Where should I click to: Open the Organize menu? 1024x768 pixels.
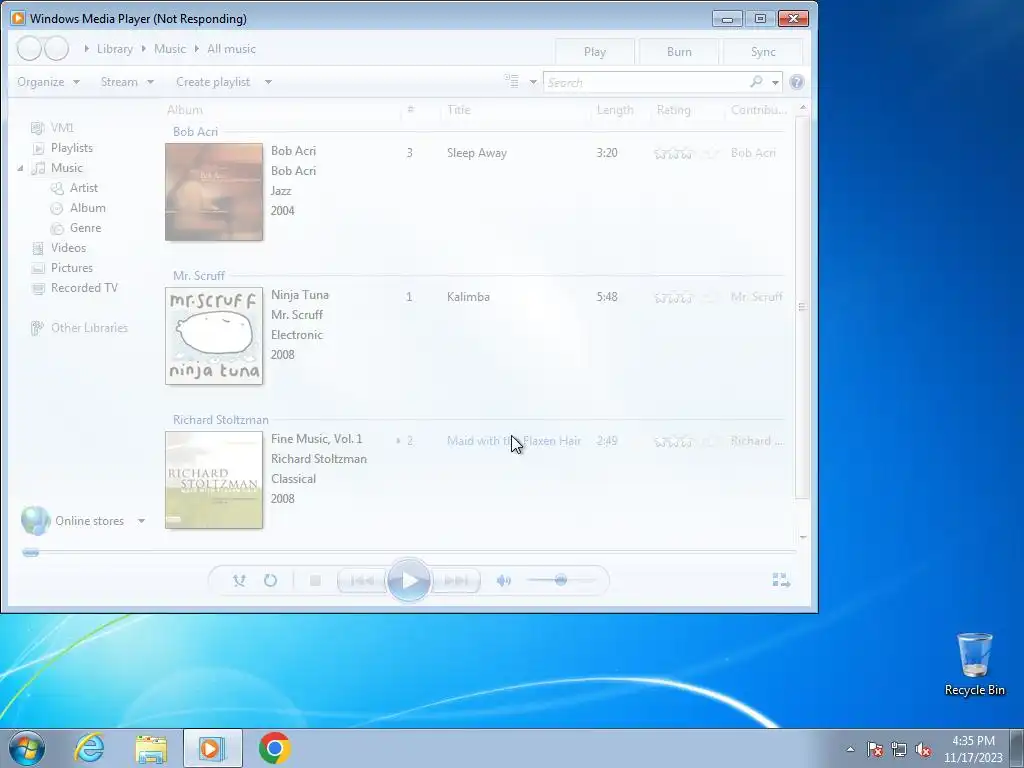(48, 82)
